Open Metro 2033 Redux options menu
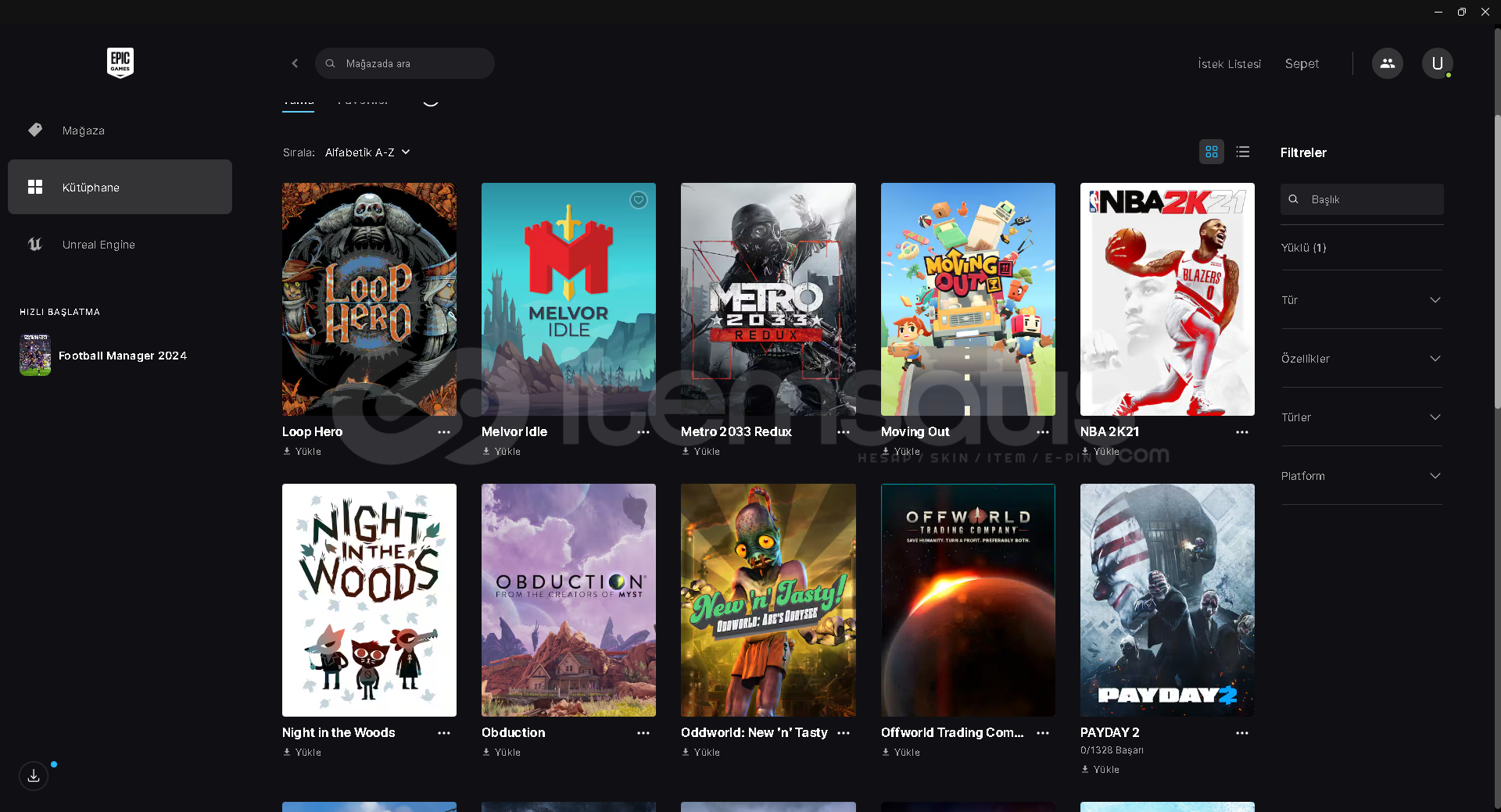 [844, 432]
